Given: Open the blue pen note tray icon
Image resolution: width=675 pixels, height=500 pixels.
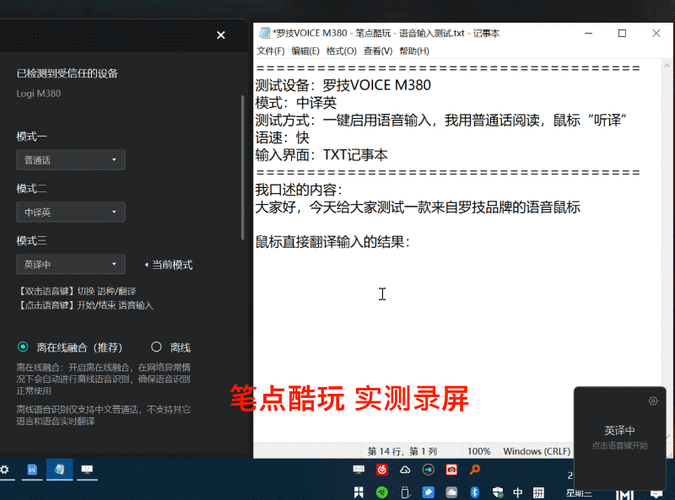Looking at the screenshot, I should pos(428,492).
